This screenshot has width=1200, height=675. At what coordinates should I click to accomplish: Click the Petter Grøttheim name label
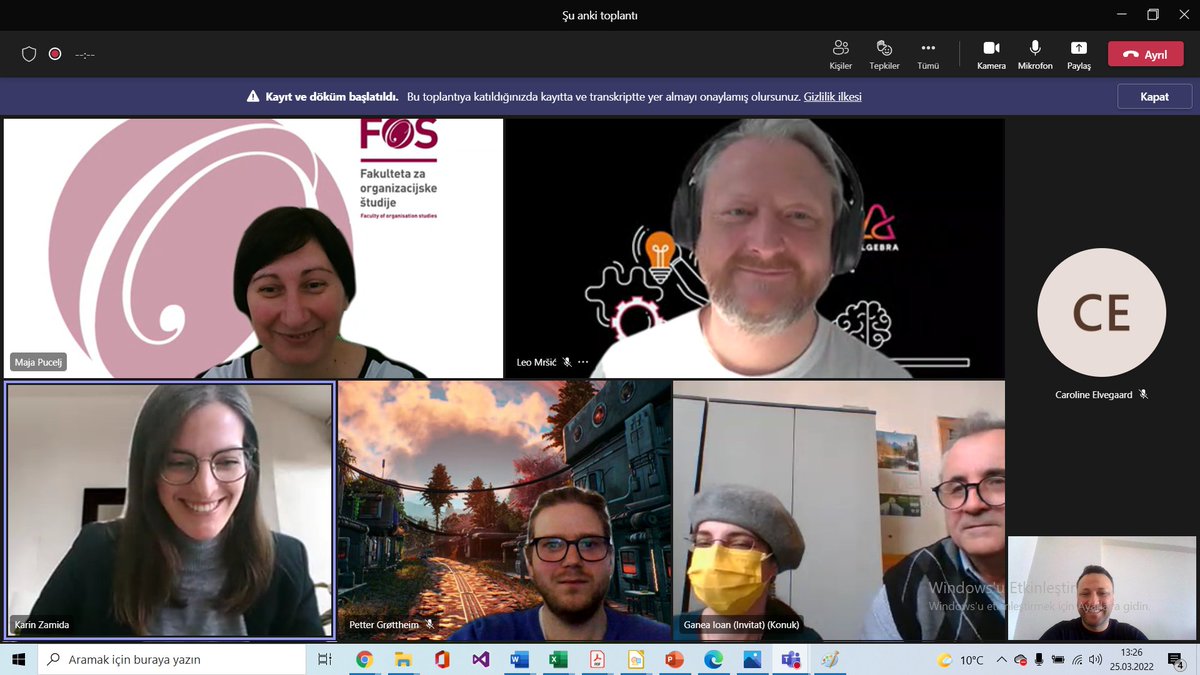pyautogui.click(x=385, y=625)
